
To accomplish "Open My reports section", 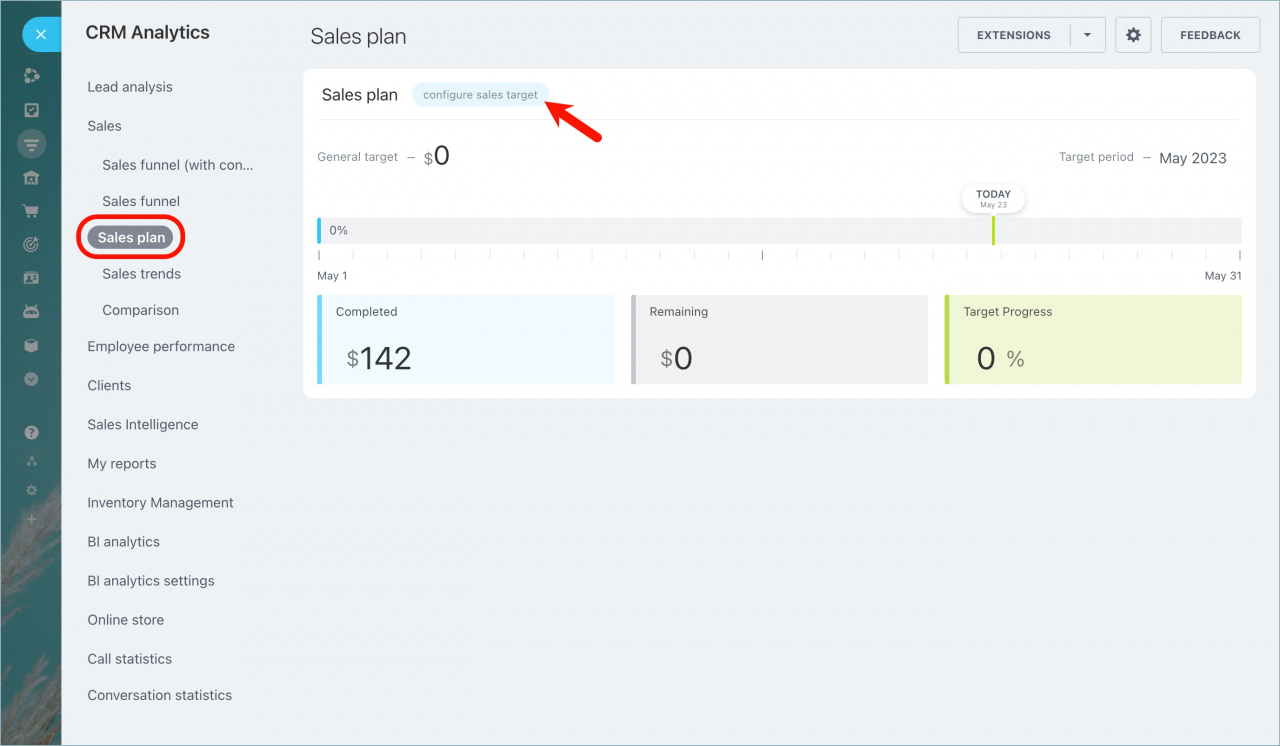I will click(x=122, y=463).
